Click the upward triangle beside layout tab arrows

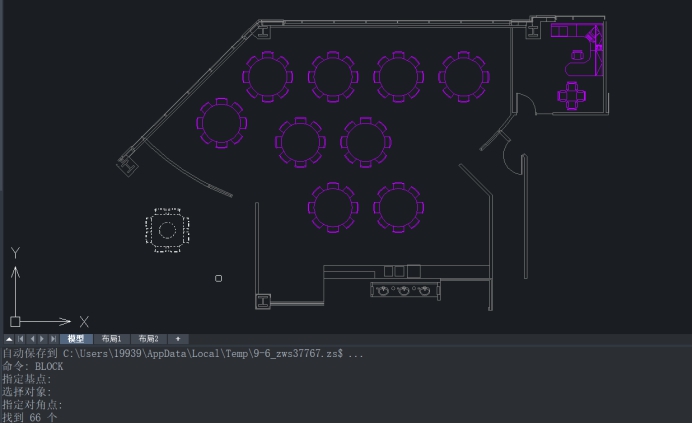[x=9, y=339]
